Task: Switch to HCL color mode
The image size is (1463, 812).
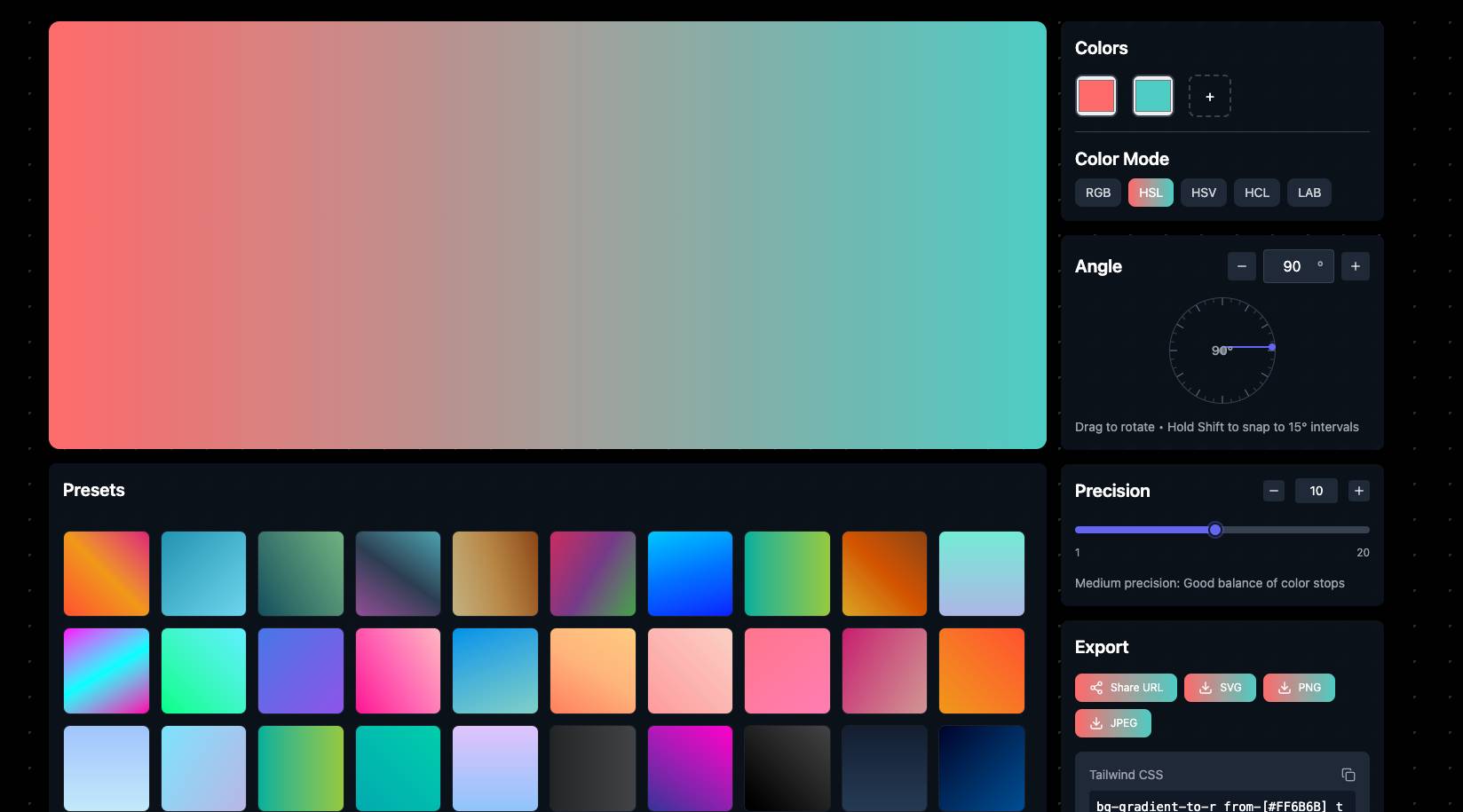Action: pyautogui.click(x=1257, y=193)
